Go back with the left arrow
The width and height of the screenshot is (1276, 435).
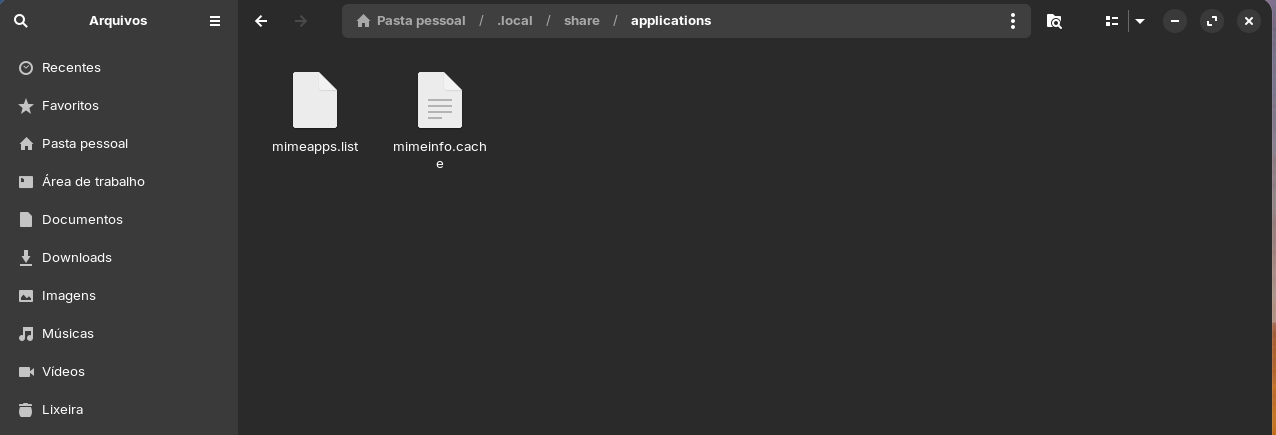261,20
